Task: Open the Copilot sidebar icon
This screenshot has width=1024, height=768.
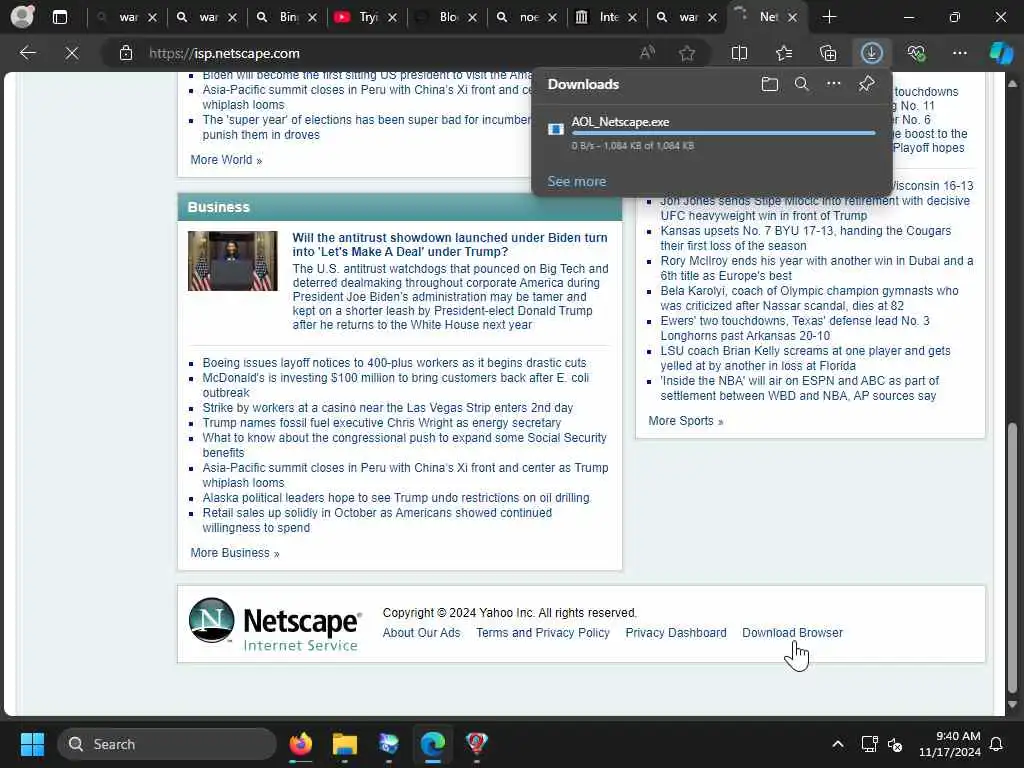Action: point(1001,53)
